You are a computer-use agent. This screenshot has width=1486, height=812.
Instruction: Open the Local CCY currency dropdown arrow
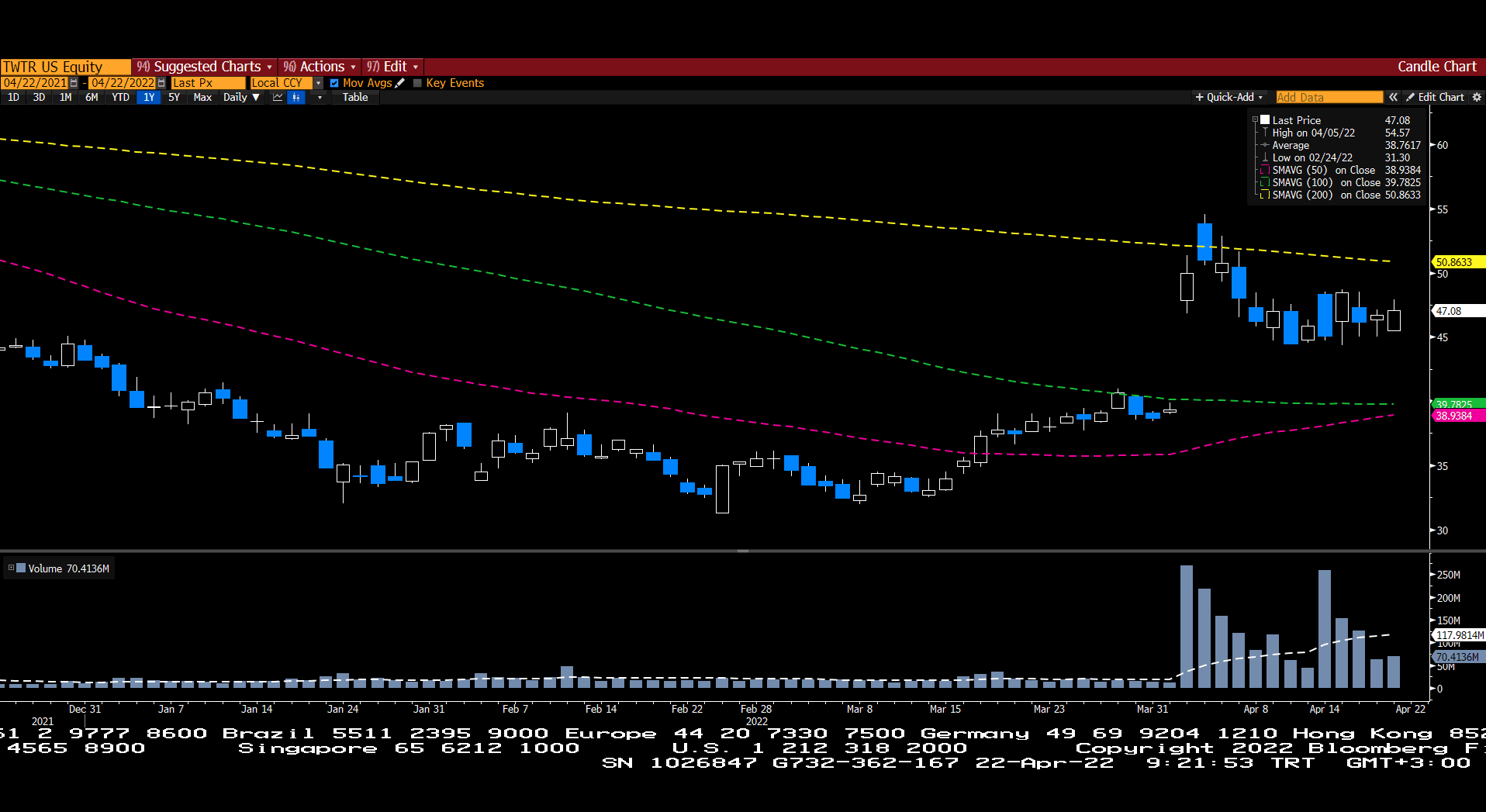(318, 83)
